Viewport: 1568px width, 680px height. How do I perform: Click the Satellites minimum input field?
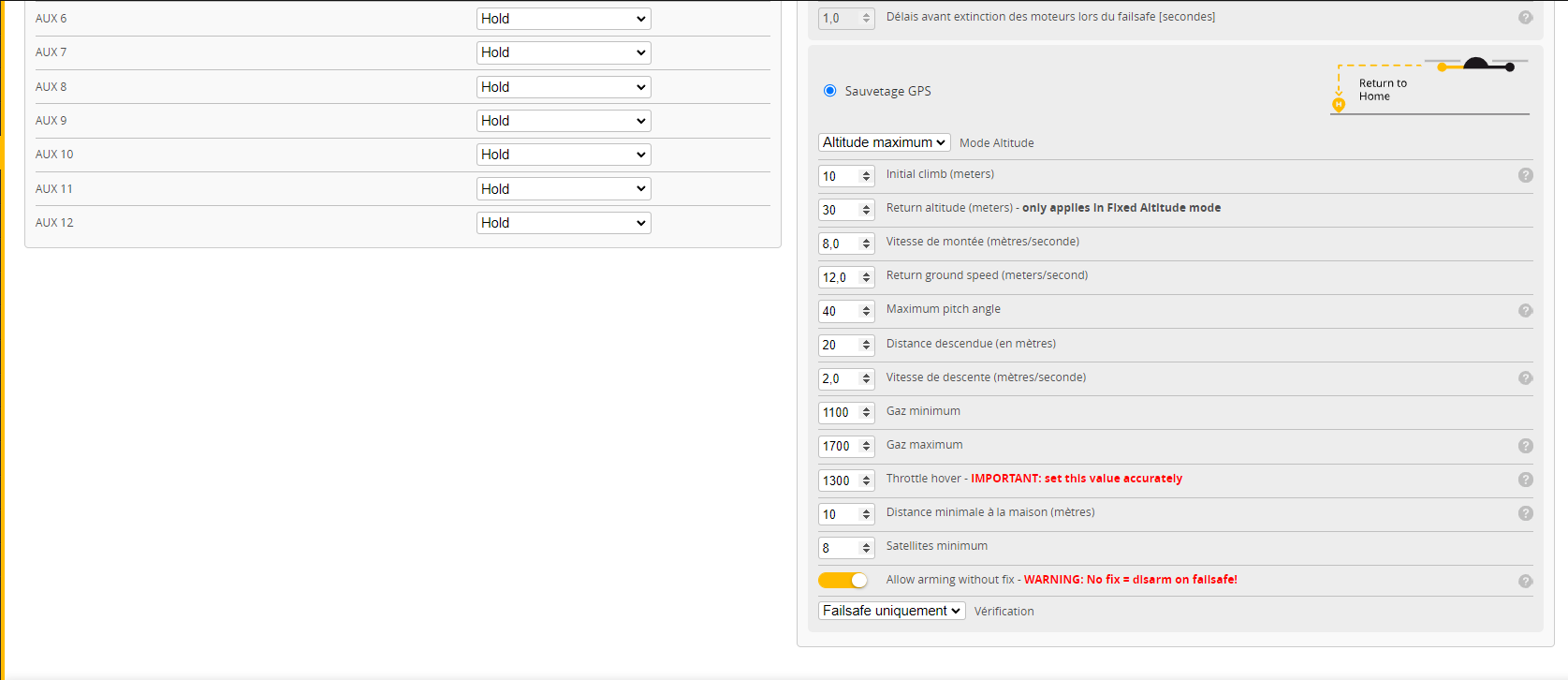[838, 548]
